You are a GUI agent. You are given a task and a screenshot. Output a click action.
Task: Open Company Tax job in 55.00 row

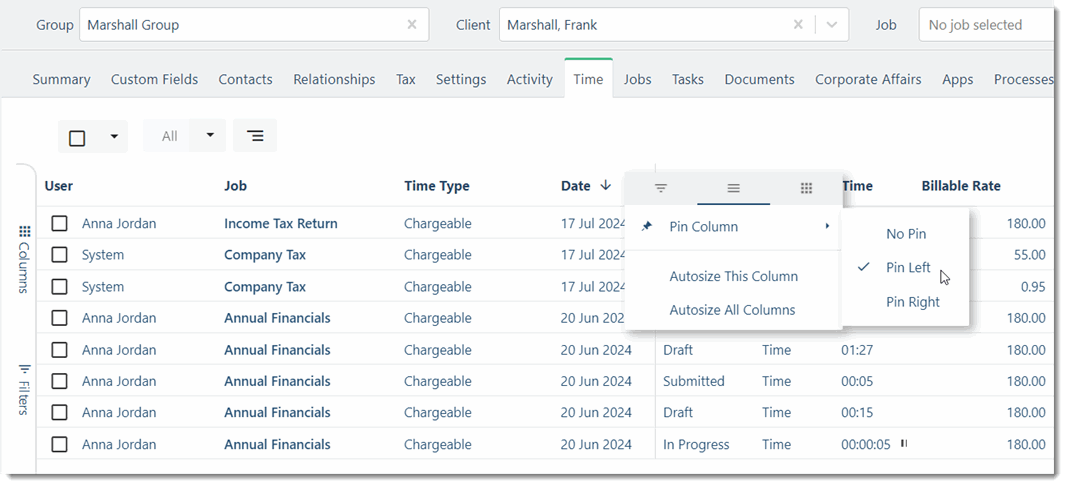[x=265, y=255]
